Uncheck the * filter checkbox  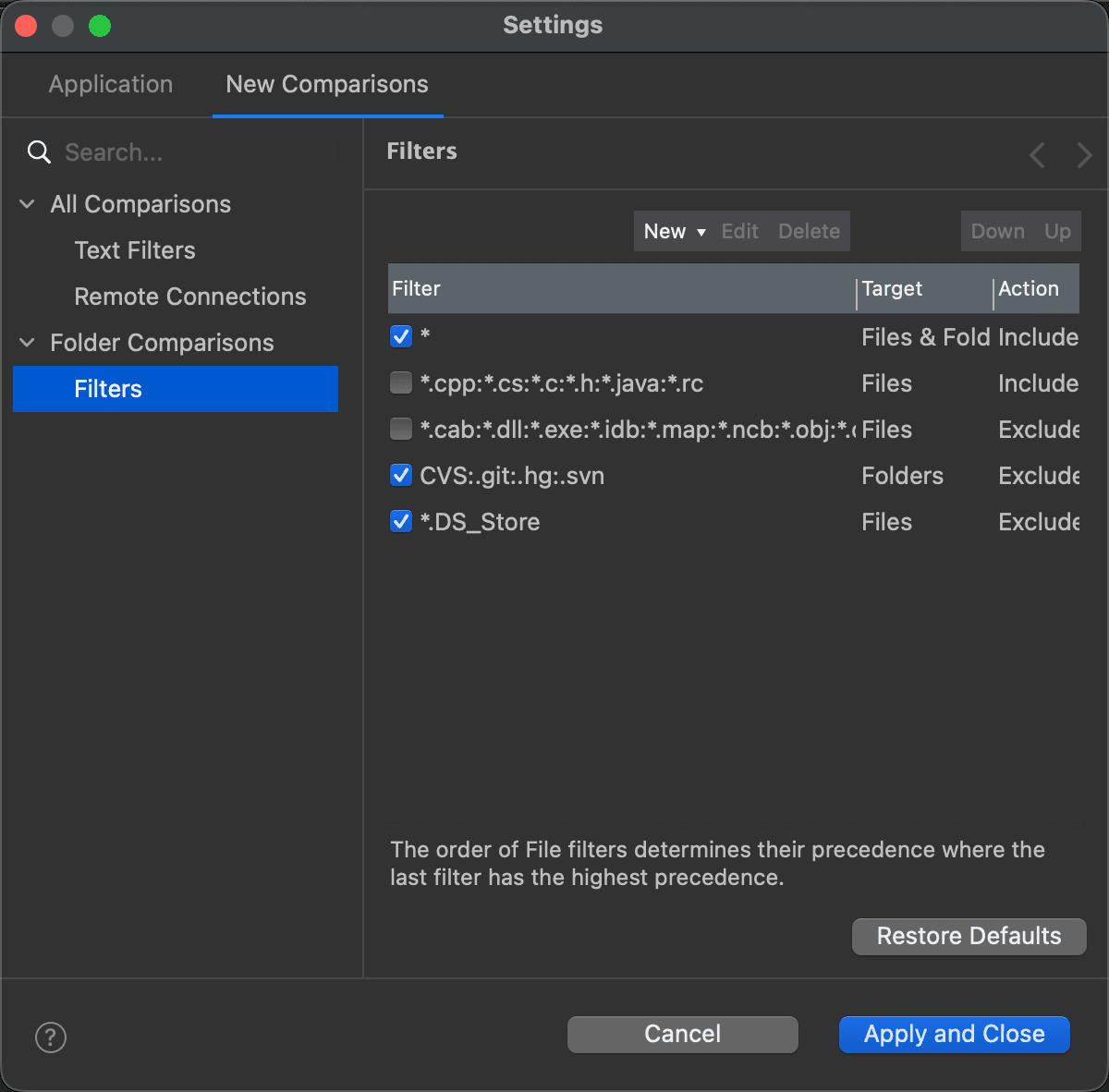coord(401,336)
